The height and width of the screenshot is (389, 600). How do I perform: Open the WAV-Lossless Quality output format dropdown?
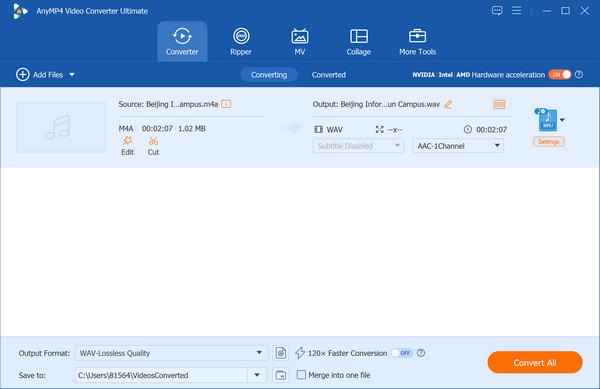(171, 353)
